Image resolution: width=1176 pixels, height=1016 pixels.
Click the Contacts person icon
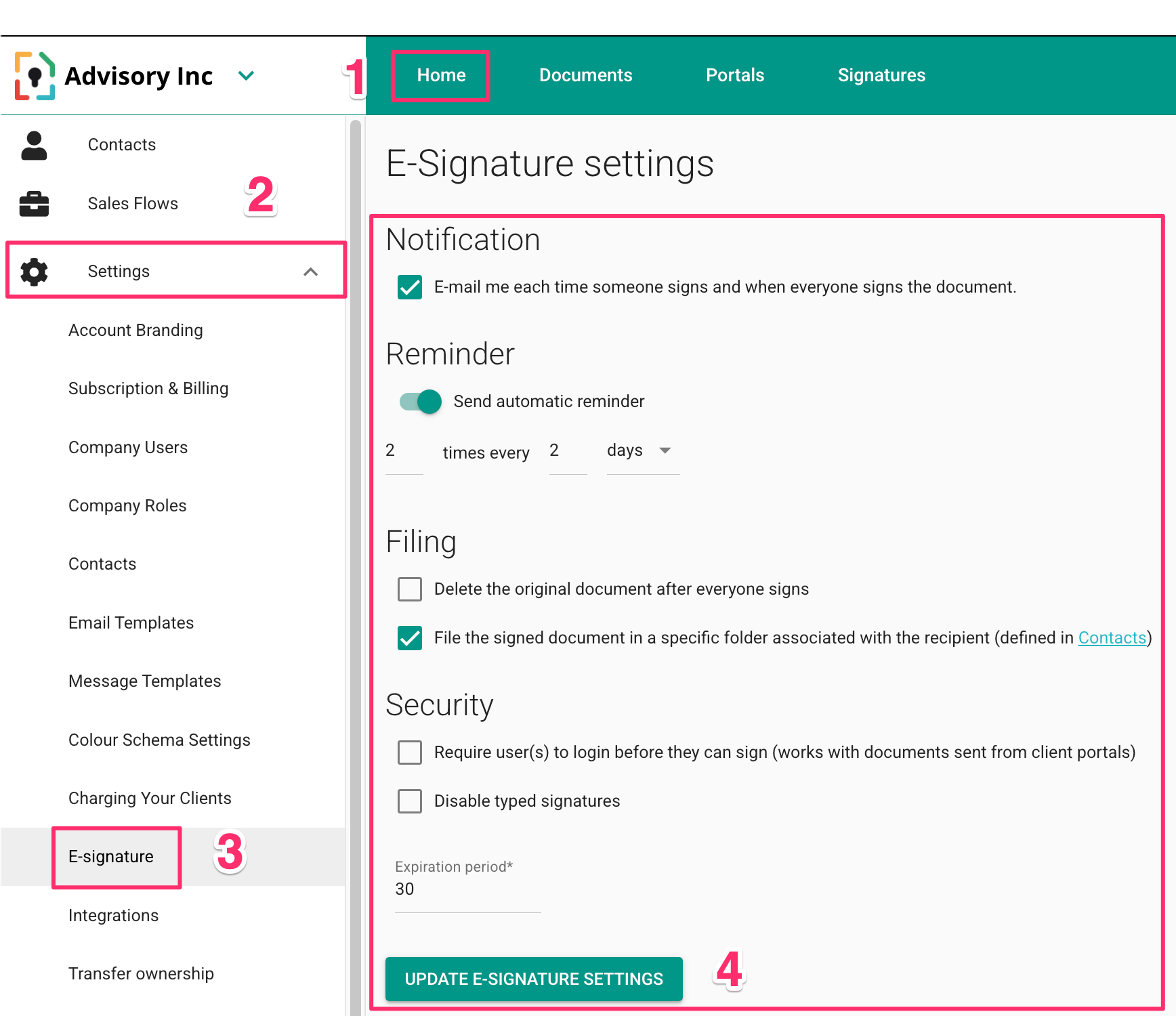coord(34,145)
